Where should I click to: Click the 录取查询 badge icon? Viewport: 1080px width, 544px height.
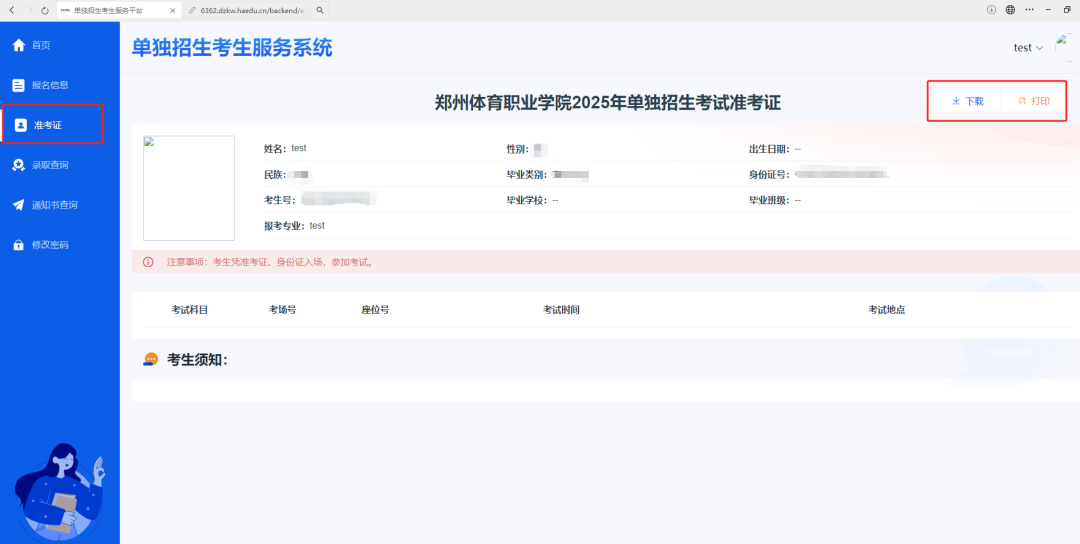[x=18, y=165]
